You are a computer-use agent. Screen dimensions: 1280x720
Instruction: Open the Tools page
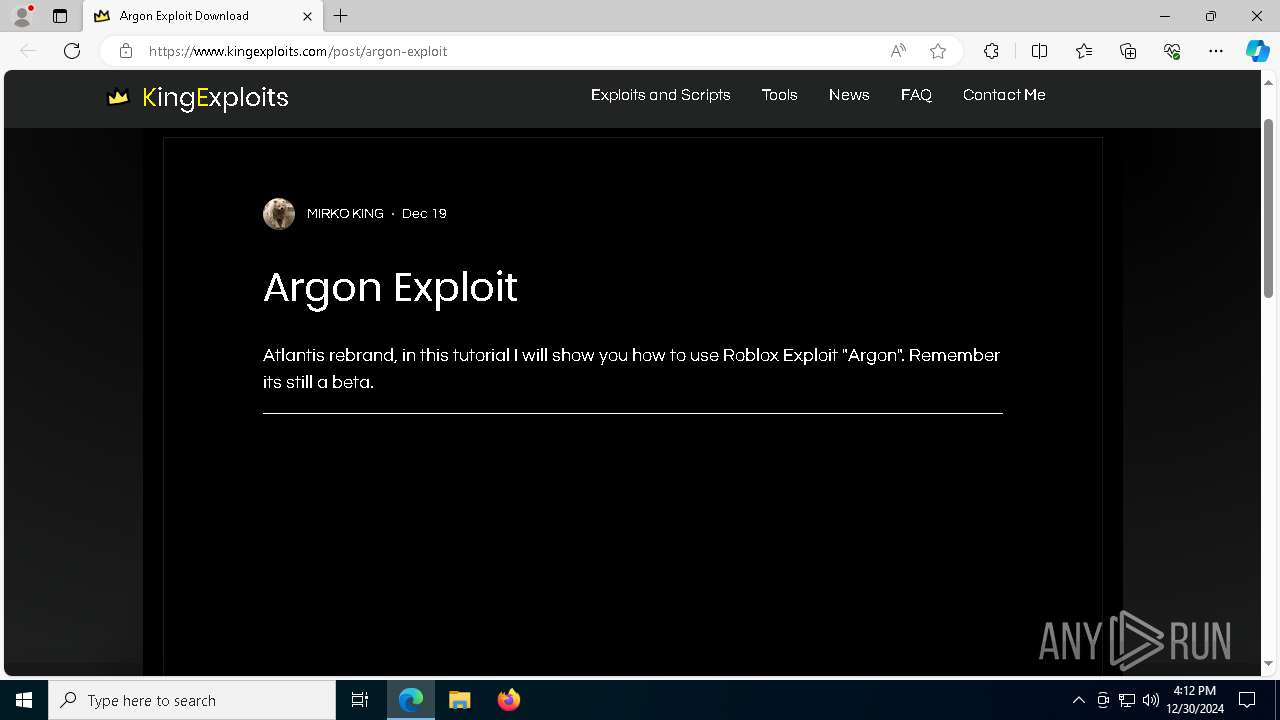pyautogui.click(x=779, y=95)
